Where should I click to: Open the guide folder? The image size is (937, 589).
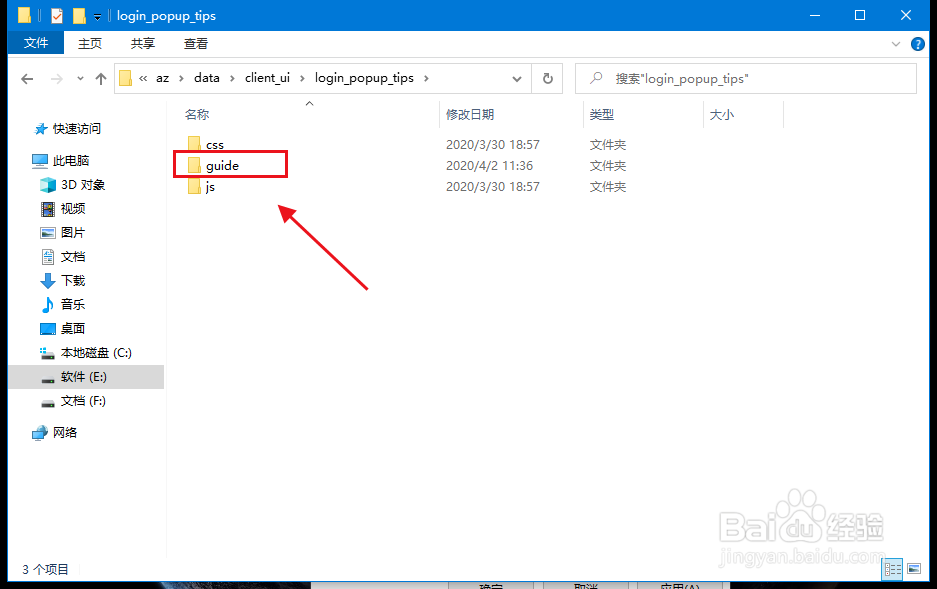click(x=220, y=165)
